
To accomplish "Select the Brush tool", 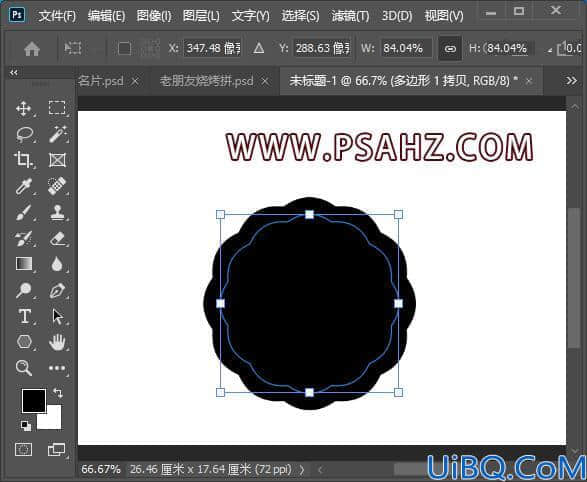I will 24,213.
